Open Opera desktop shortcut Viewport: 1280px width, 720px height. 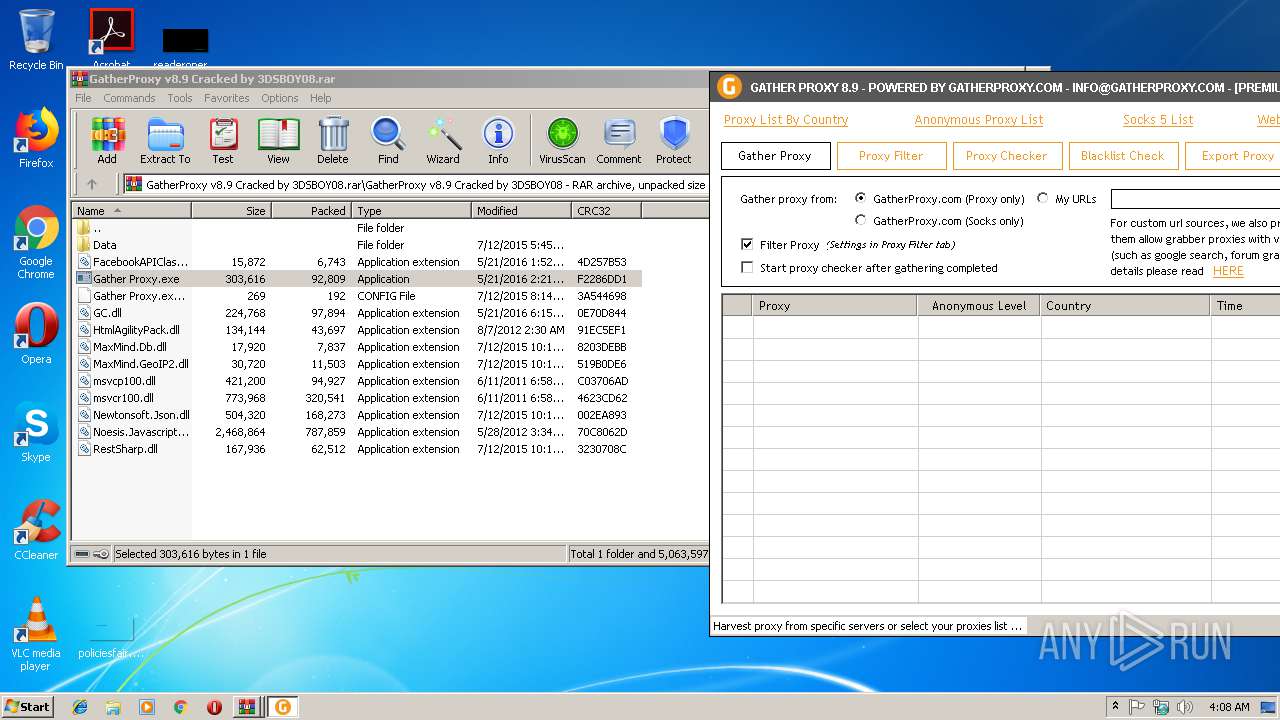point(36,334)
